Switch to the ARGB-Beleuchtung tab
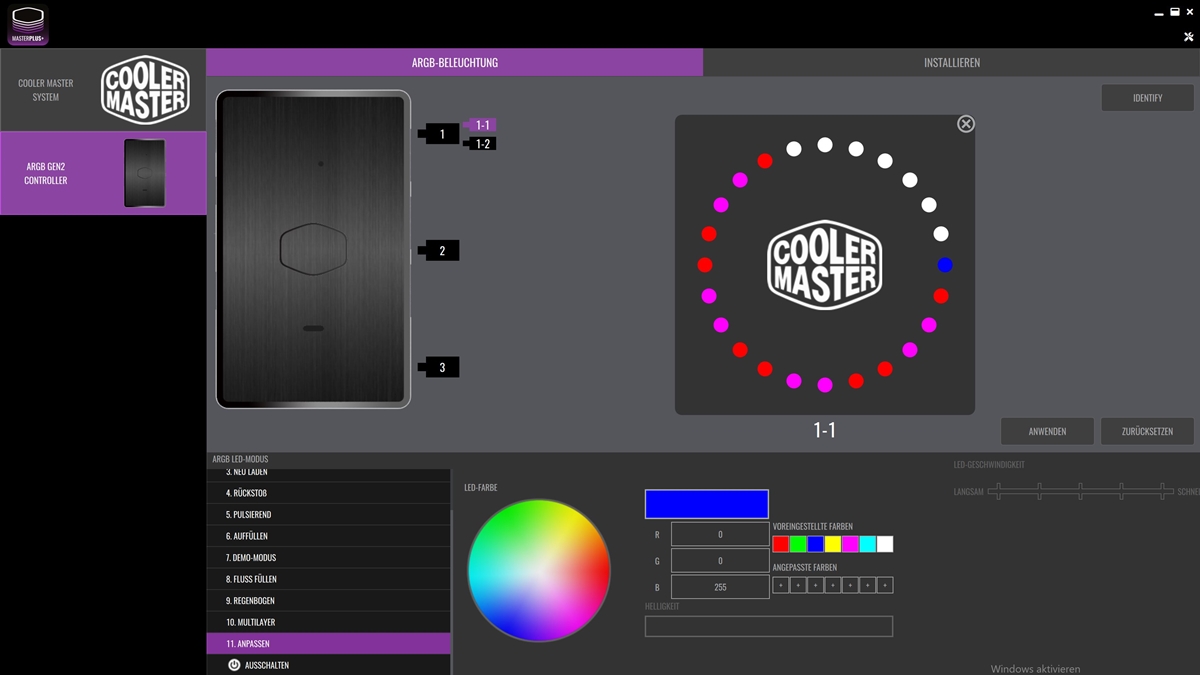Viewport: 1200px width, 675px height. coord(455,62)
